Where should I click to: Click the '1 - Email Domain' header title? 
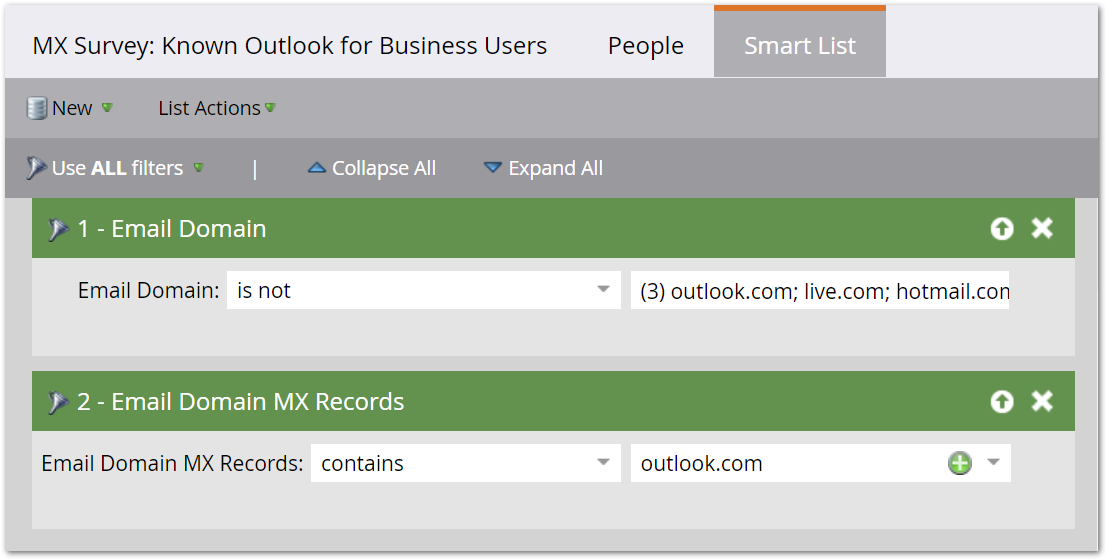[x=172, y=229]
